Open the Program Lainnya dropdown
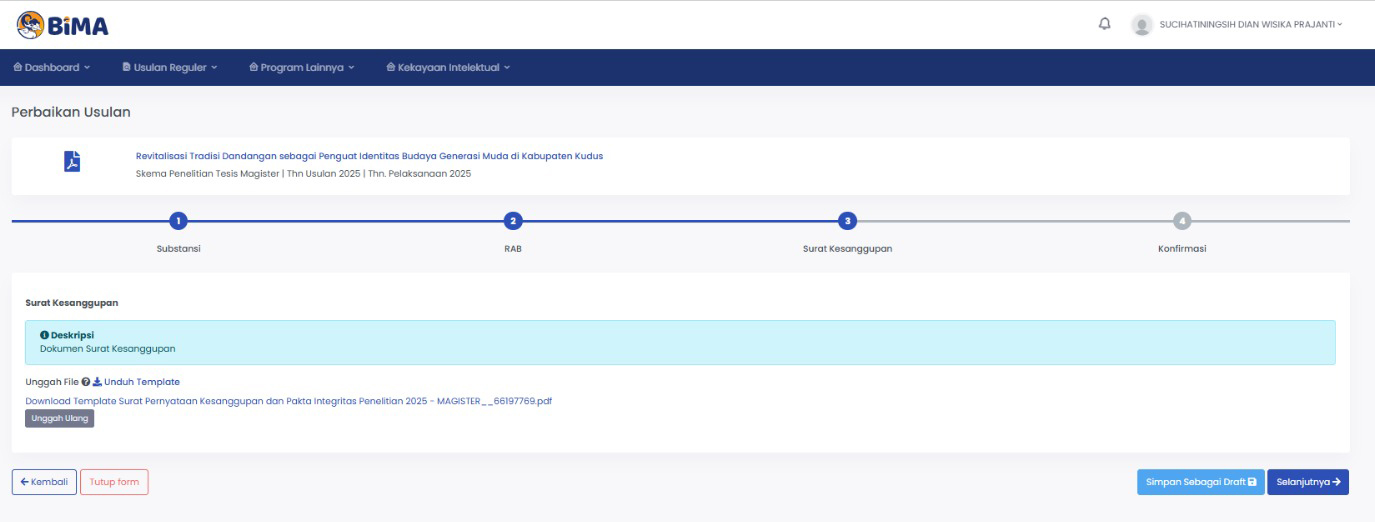 point(301,68)
